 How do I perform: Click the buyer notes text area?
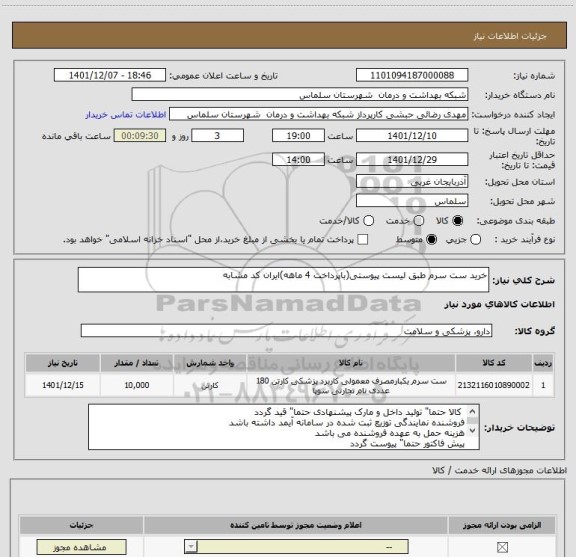(x=284, y=427)
